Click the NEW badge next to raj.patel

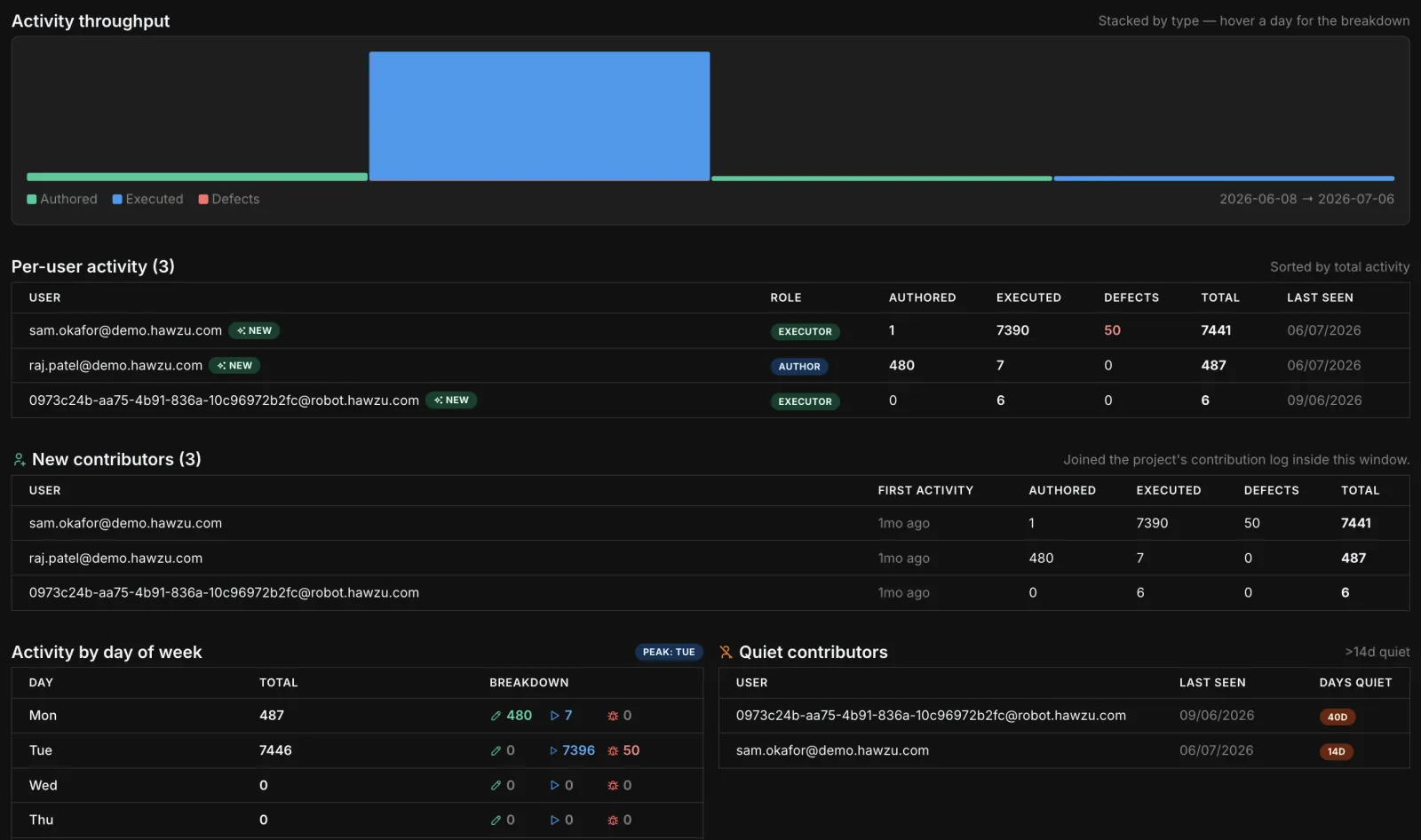(x=234, y=366)
